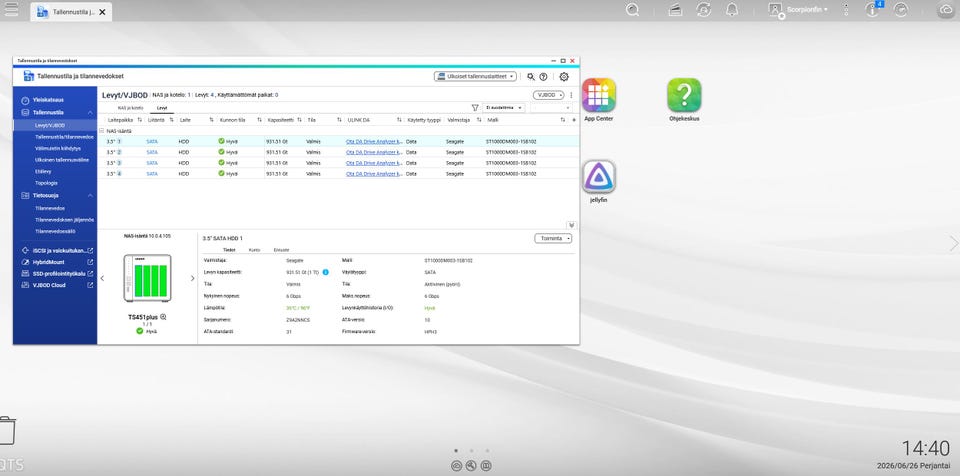Open Tallennustila/tilannevedokset sidebar item
Image resolution: width=960 pixels, height=476 pixels.
[64, 137]
